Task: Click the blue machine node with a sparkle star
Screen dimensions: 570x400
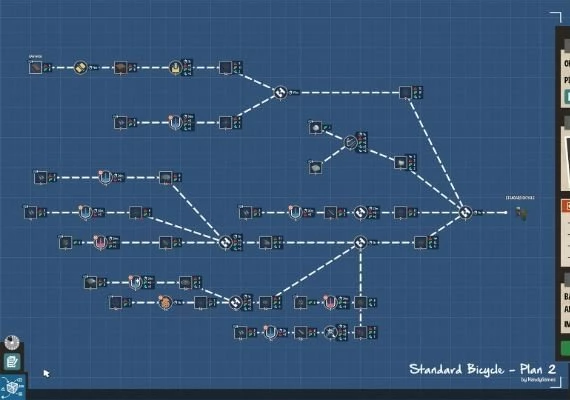Action: (x=136, y=282)
